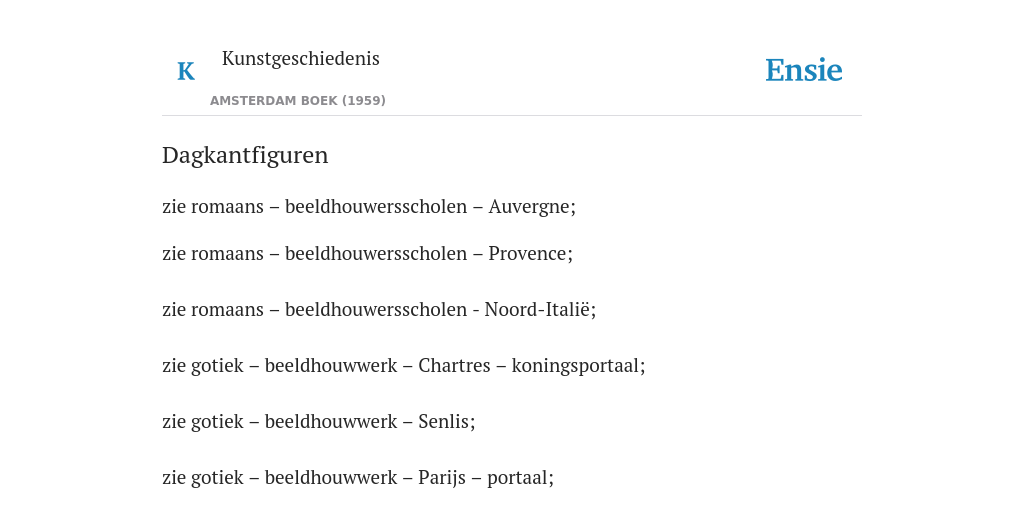Screen dimensions: 1024x512
Task: Click the word Auvergne
Action: pos(530,208)
